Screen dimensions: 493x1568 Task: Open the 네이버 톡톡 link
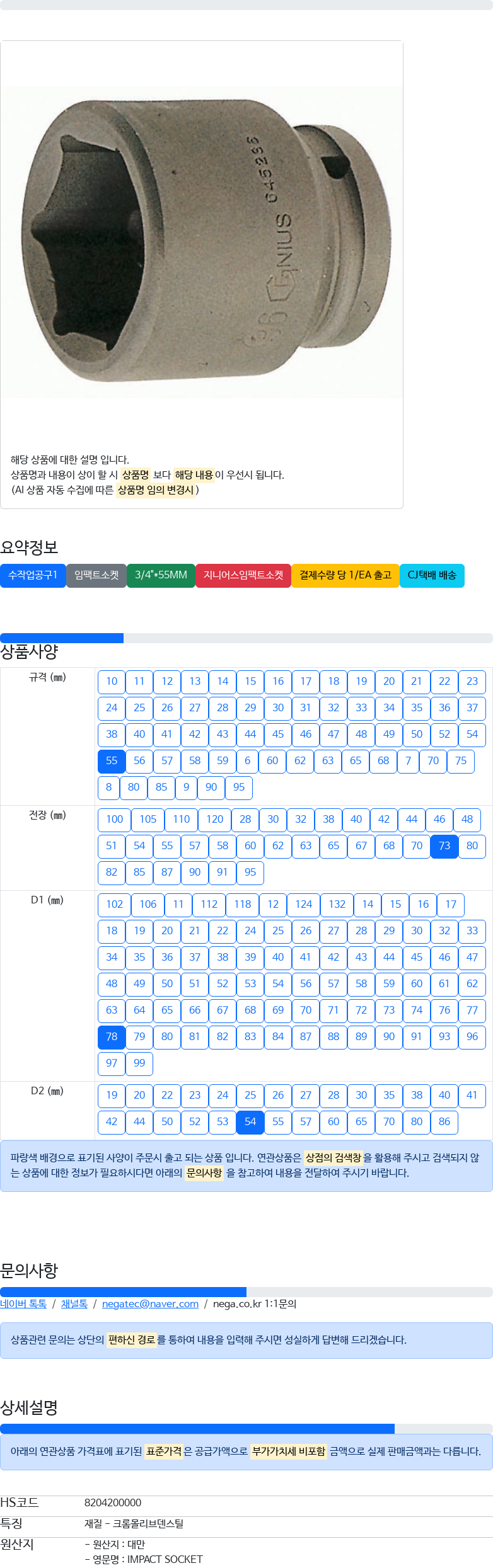(23, 1304)
